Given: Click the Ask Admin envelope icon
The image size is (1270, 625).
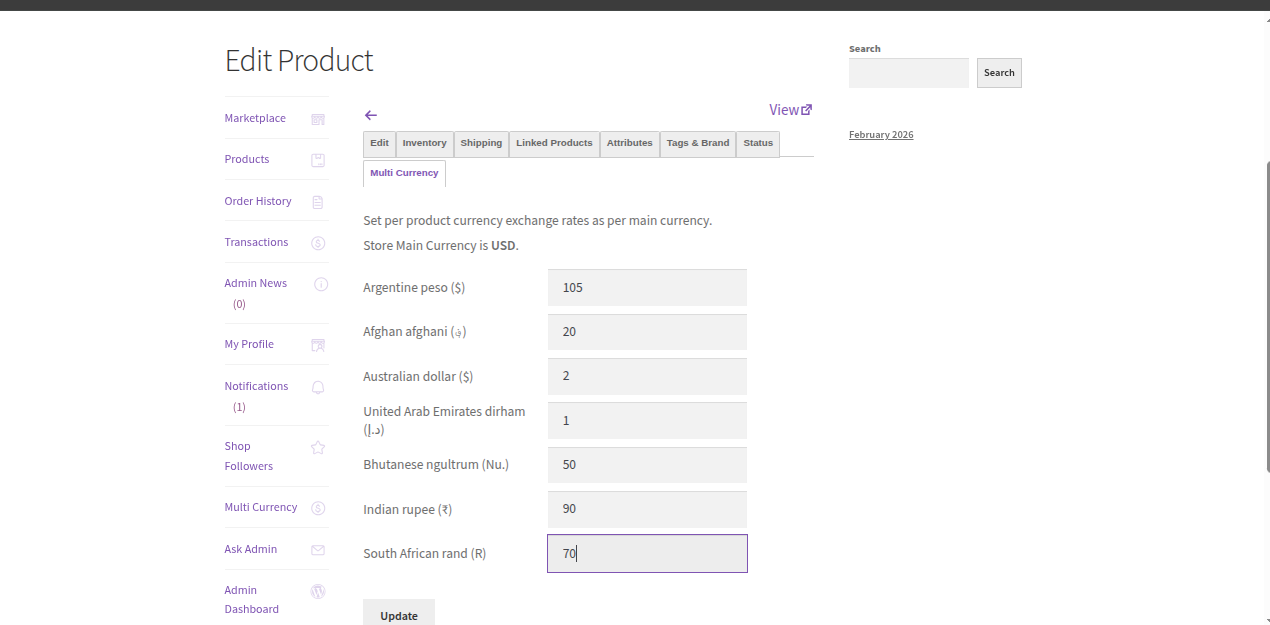Looking at the screenshot, I should (318, 550).
